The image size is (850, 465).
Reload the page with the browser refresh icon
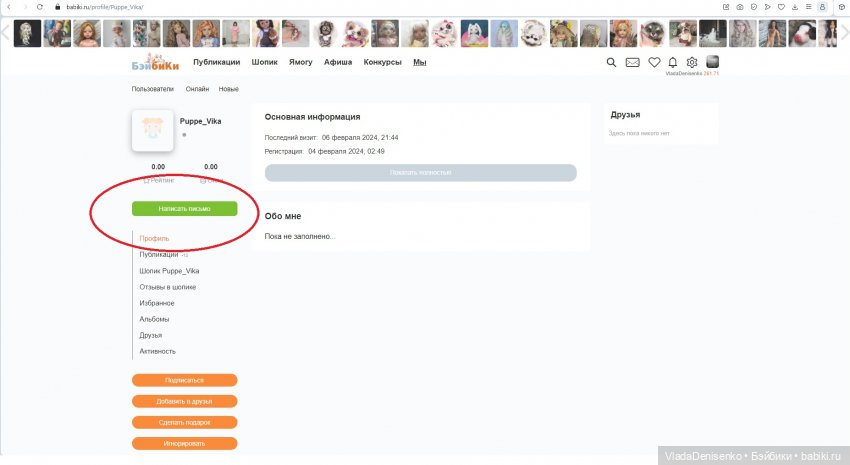[x=39, y=7]
